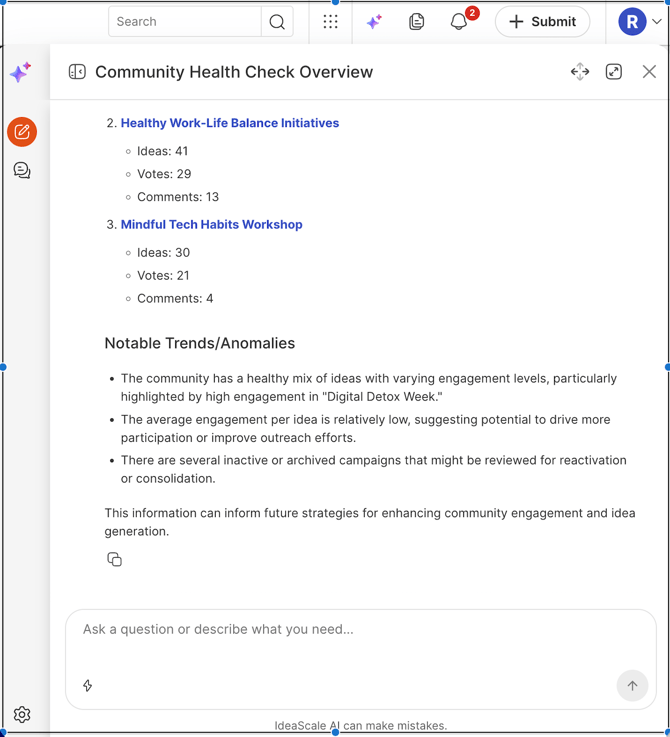Open chat history in left sidebar
The width and height of the screenshot is (670, 737).
(x=22, y=171)
